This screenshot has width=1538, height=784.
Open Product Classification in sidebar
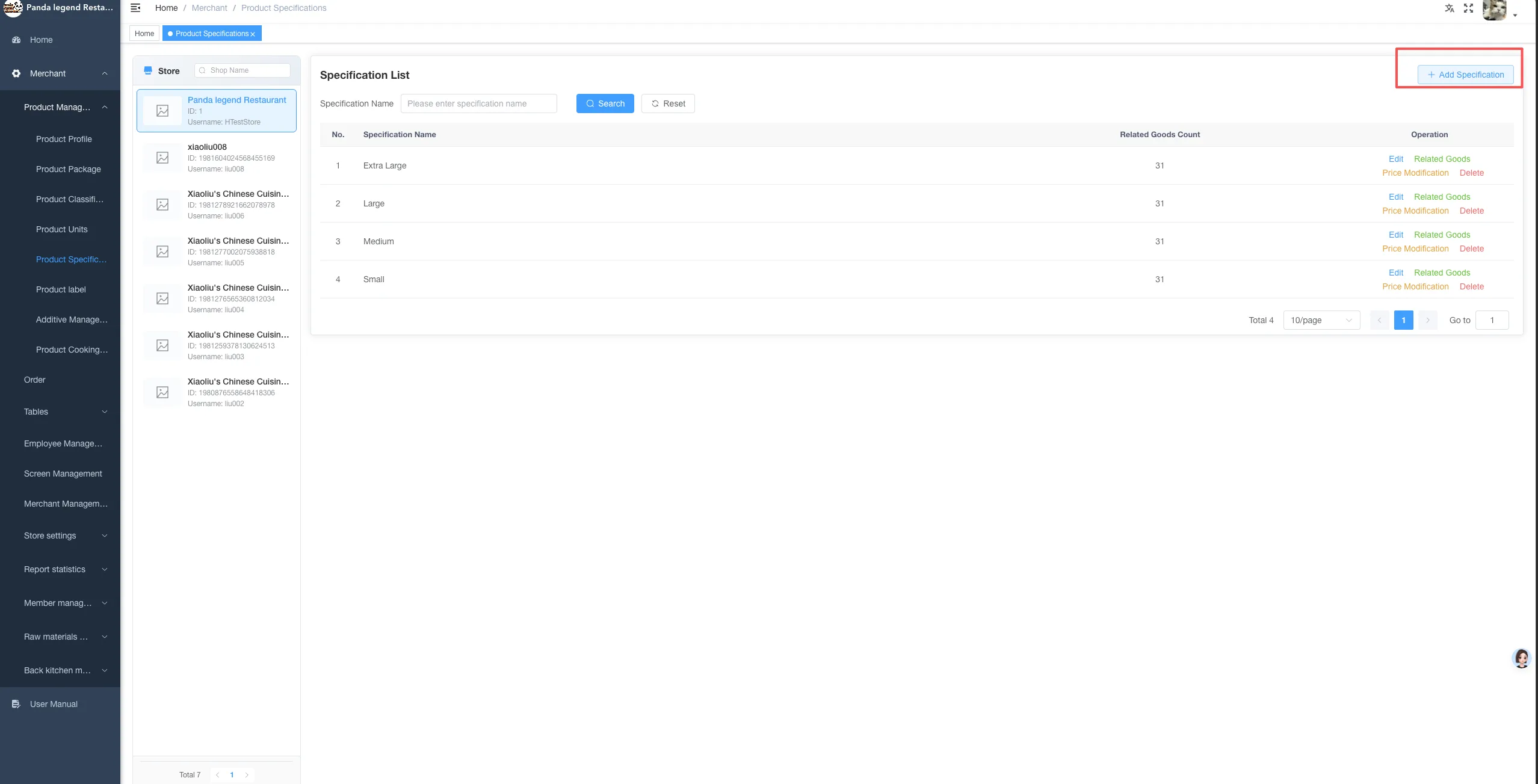coord(70,199)
